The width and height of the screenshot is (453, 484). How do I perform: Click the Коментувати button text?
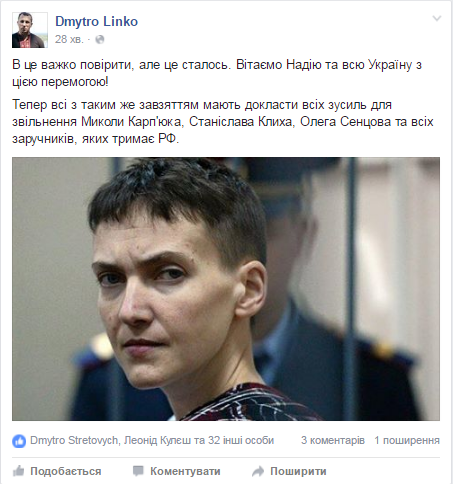click(185, 471)
